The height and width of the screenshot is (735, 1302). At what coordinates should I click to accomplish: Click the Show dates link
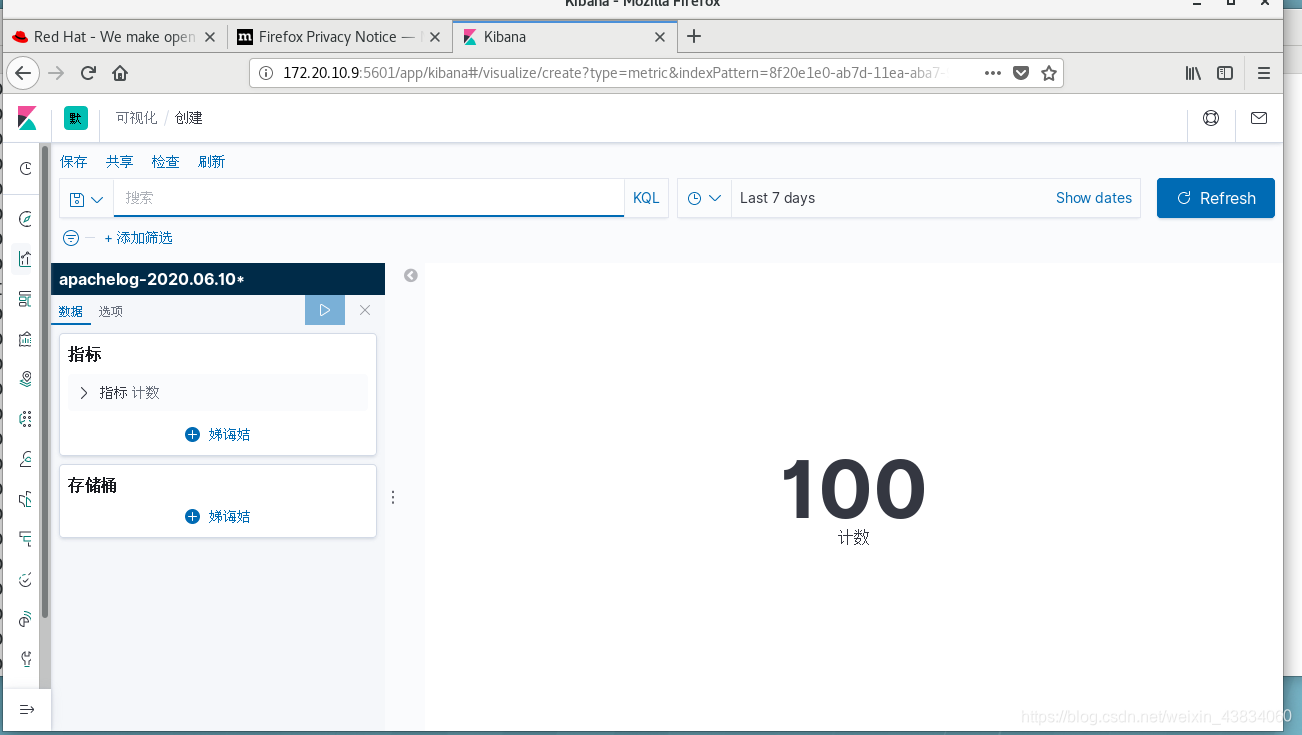tap(1094, 198)
